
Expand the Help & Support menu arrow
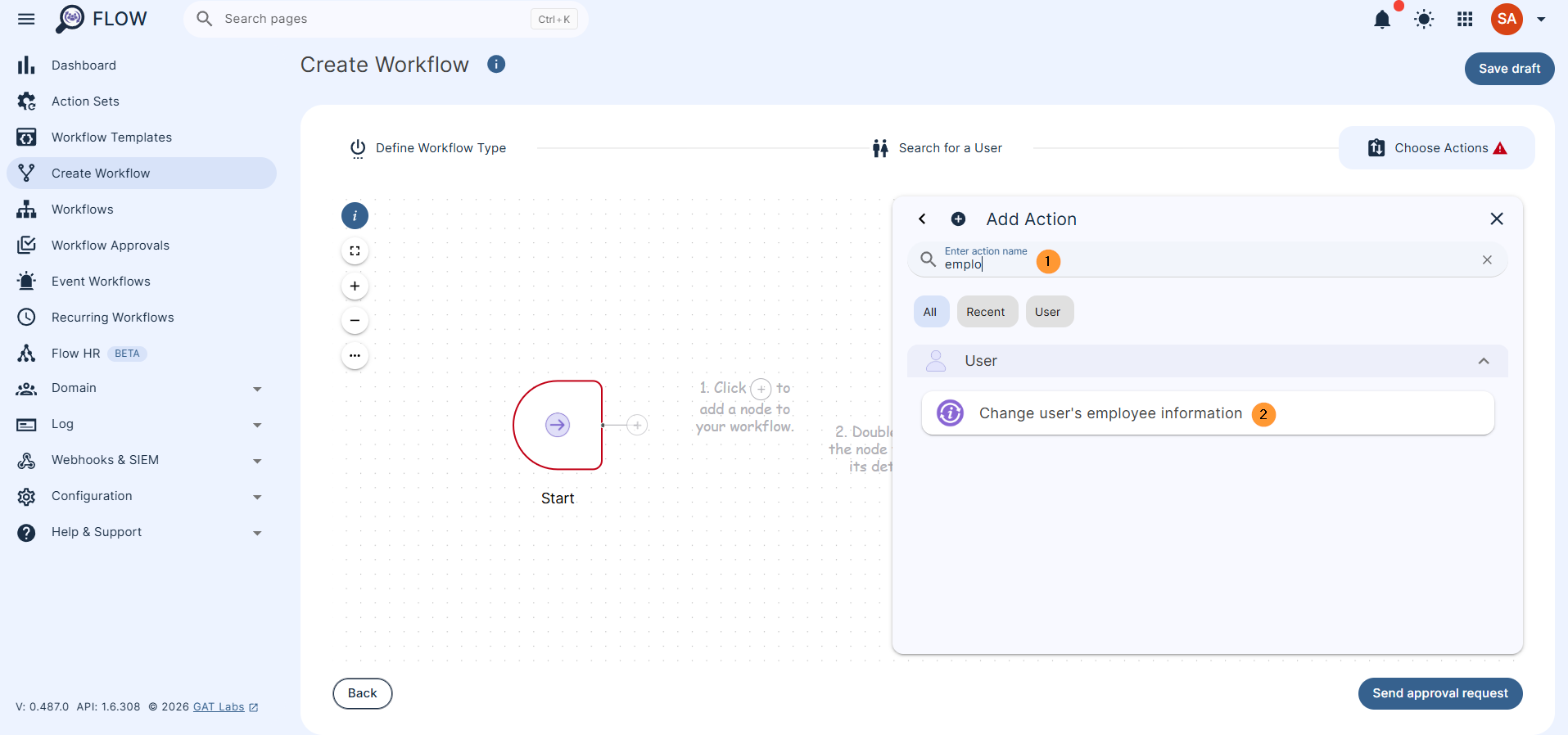pos(257,533)
